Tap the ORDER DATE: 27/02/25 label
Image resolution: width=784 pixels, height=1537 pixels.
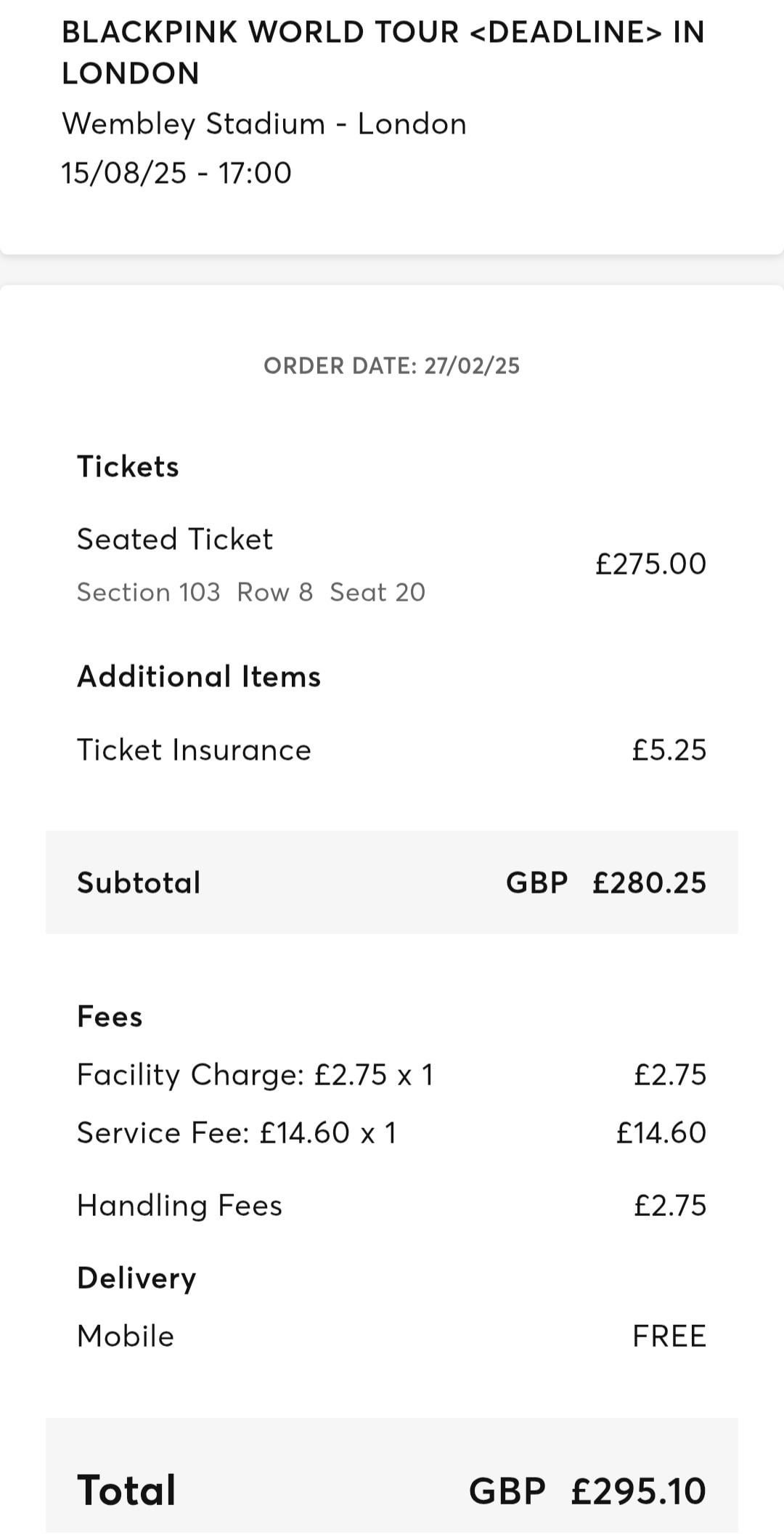pyautogui.click(x=391, y=365)
